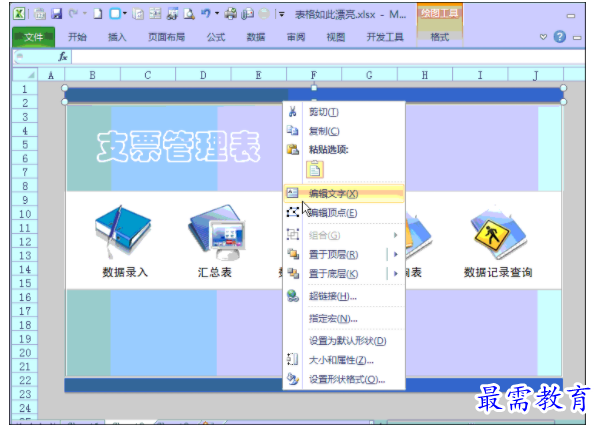Choose 指定宏(N) Assign Macro item
The image size is (599, 430).
pos(343,318)
